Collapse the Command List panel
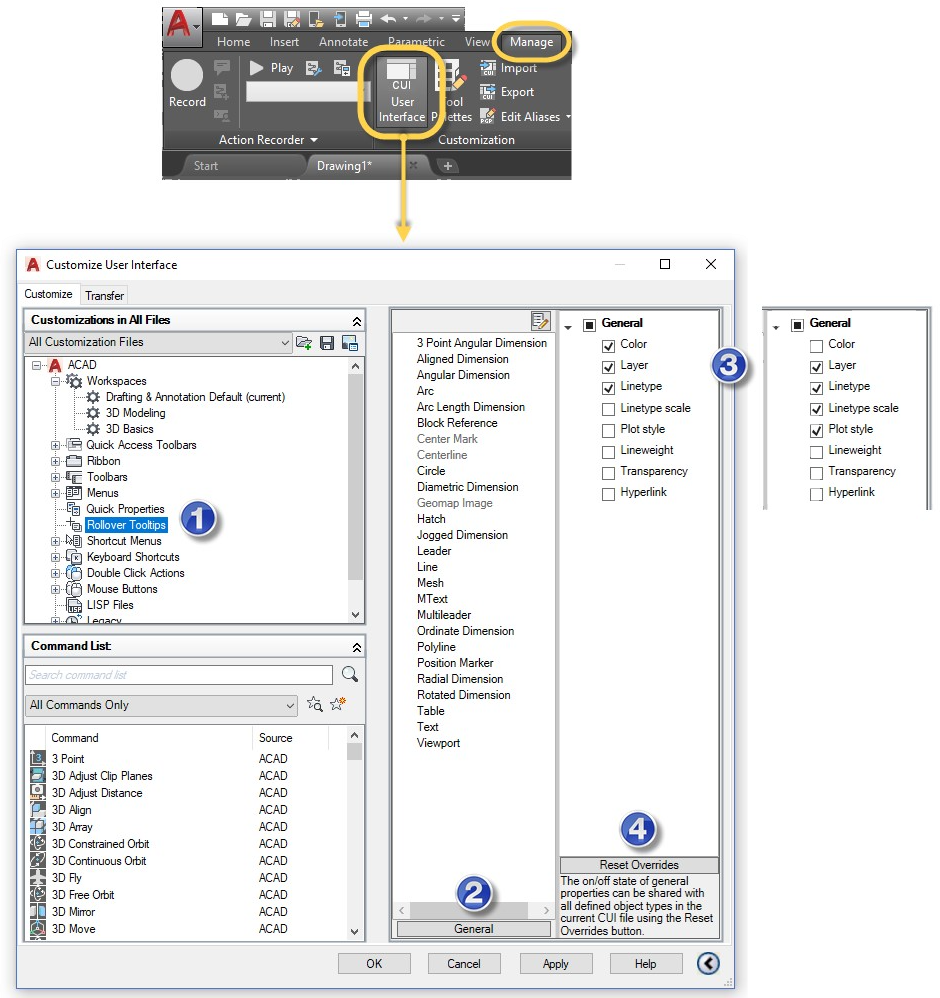Image resolution: width=940 pixels, height=998 pixels. (x=356, y=647)
